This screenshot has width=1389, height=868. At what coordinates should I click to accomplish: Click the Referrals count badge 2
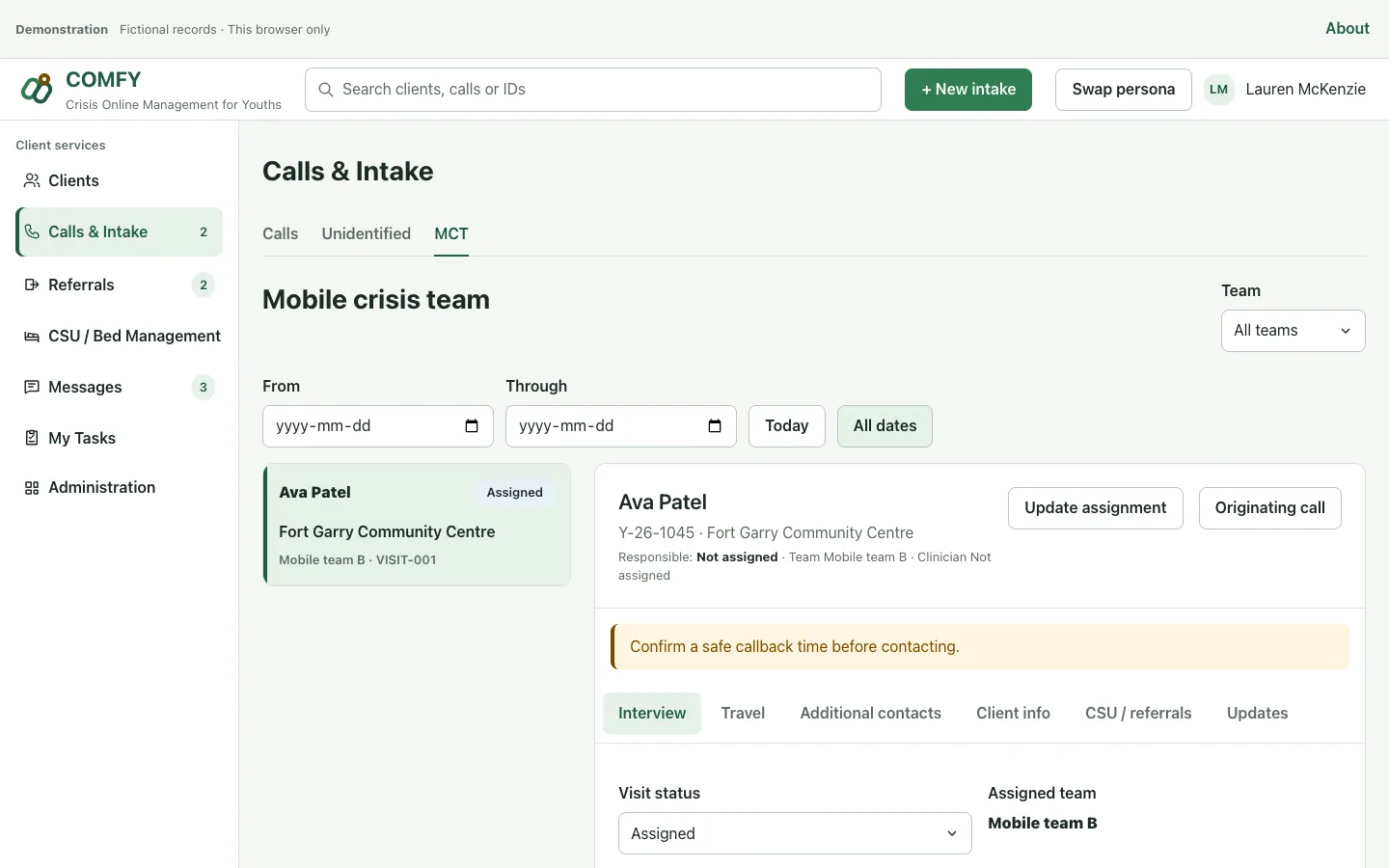tap(203, 285)
